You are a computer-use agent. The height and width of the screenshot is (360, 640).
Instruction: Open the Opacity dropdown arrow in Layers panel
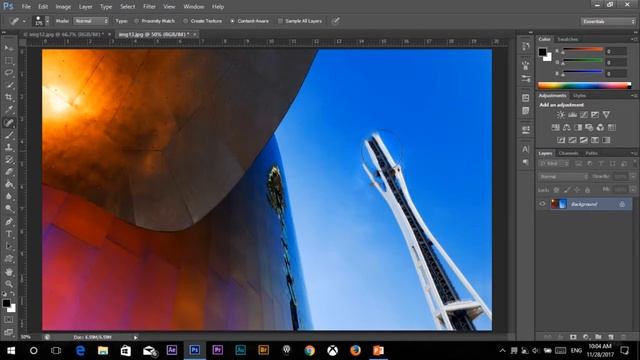(x=633, y=176)
